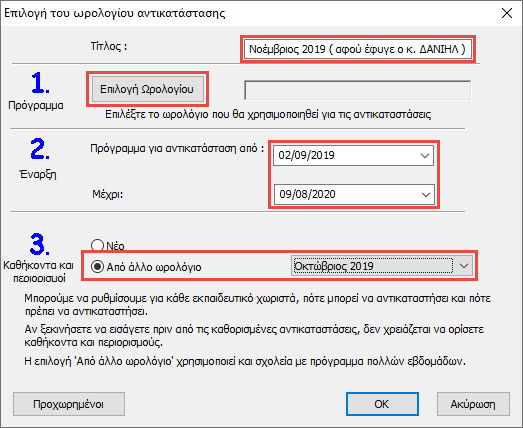Close the dialog with the X icon
Viewport: 523px width, 428px height.
tap(507, 13)
